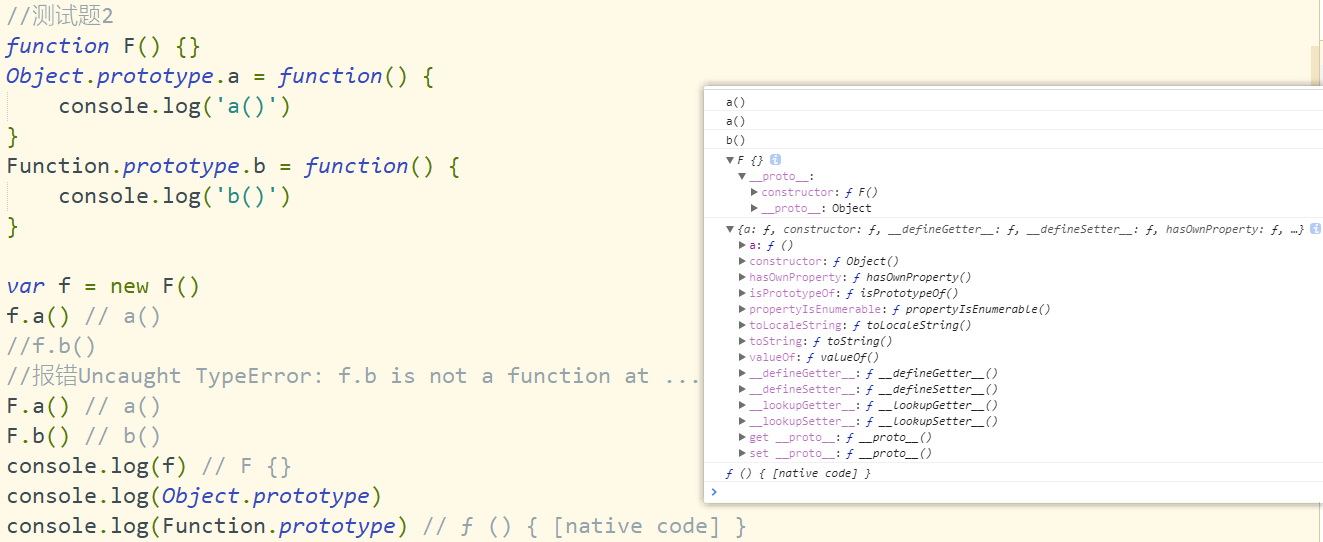Click the comment line //测试题2
1323x542 pixels.
(60, 16)
